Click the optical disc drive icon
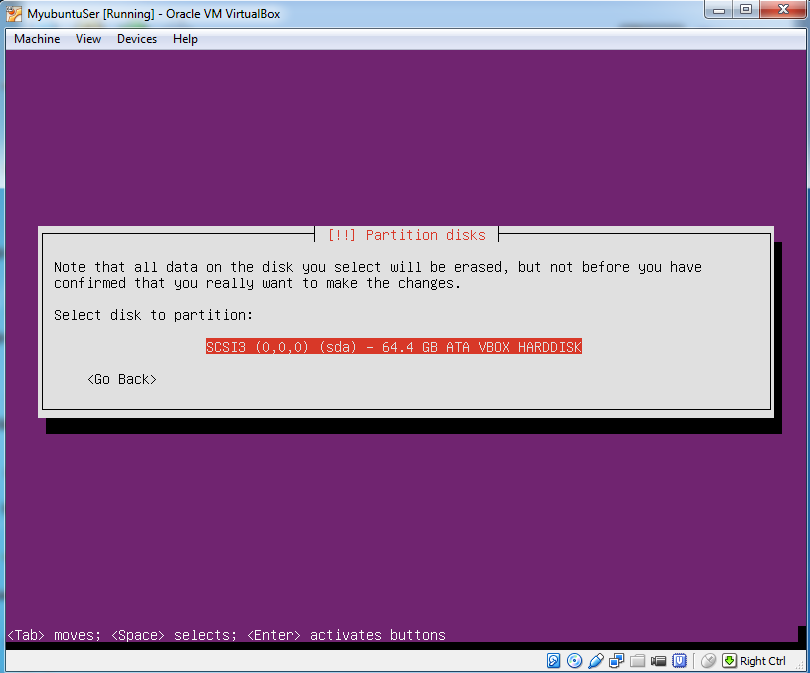 point(574,661)
